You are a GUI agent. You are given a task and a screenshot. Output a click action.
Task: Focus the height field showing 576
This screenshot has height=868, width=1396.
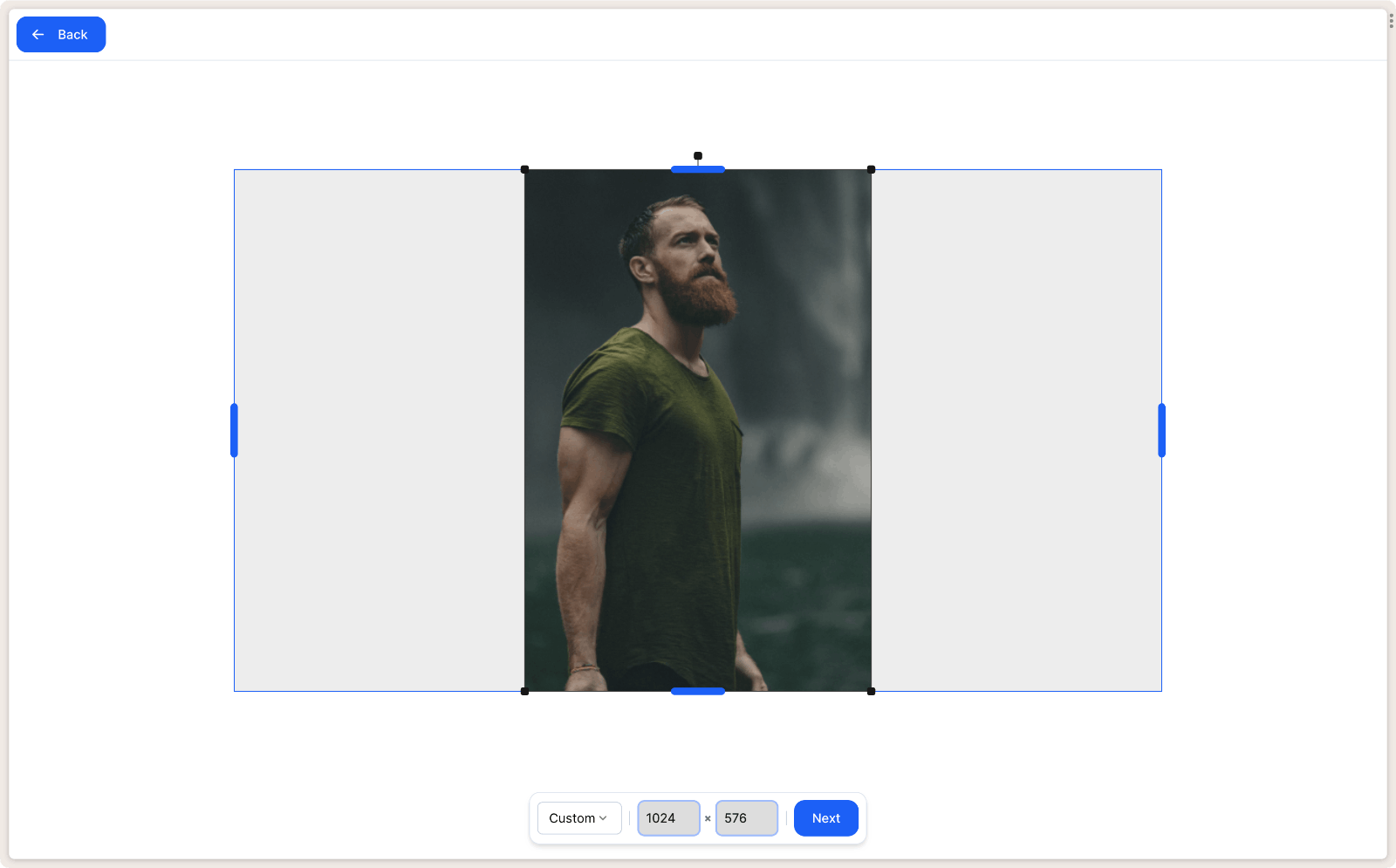pos(747,818)
